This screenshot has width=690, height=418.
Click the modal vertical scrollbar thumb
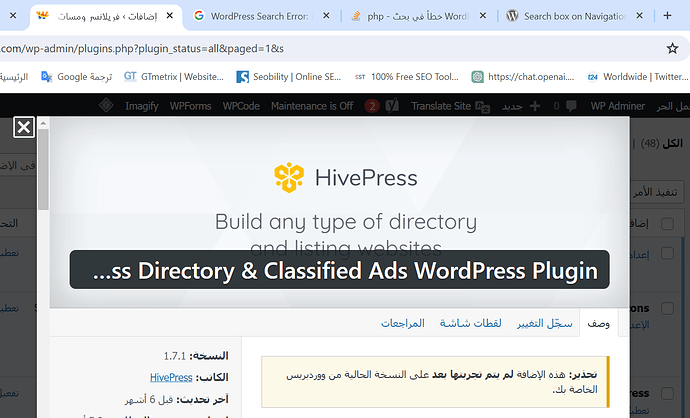coord(43,169)
